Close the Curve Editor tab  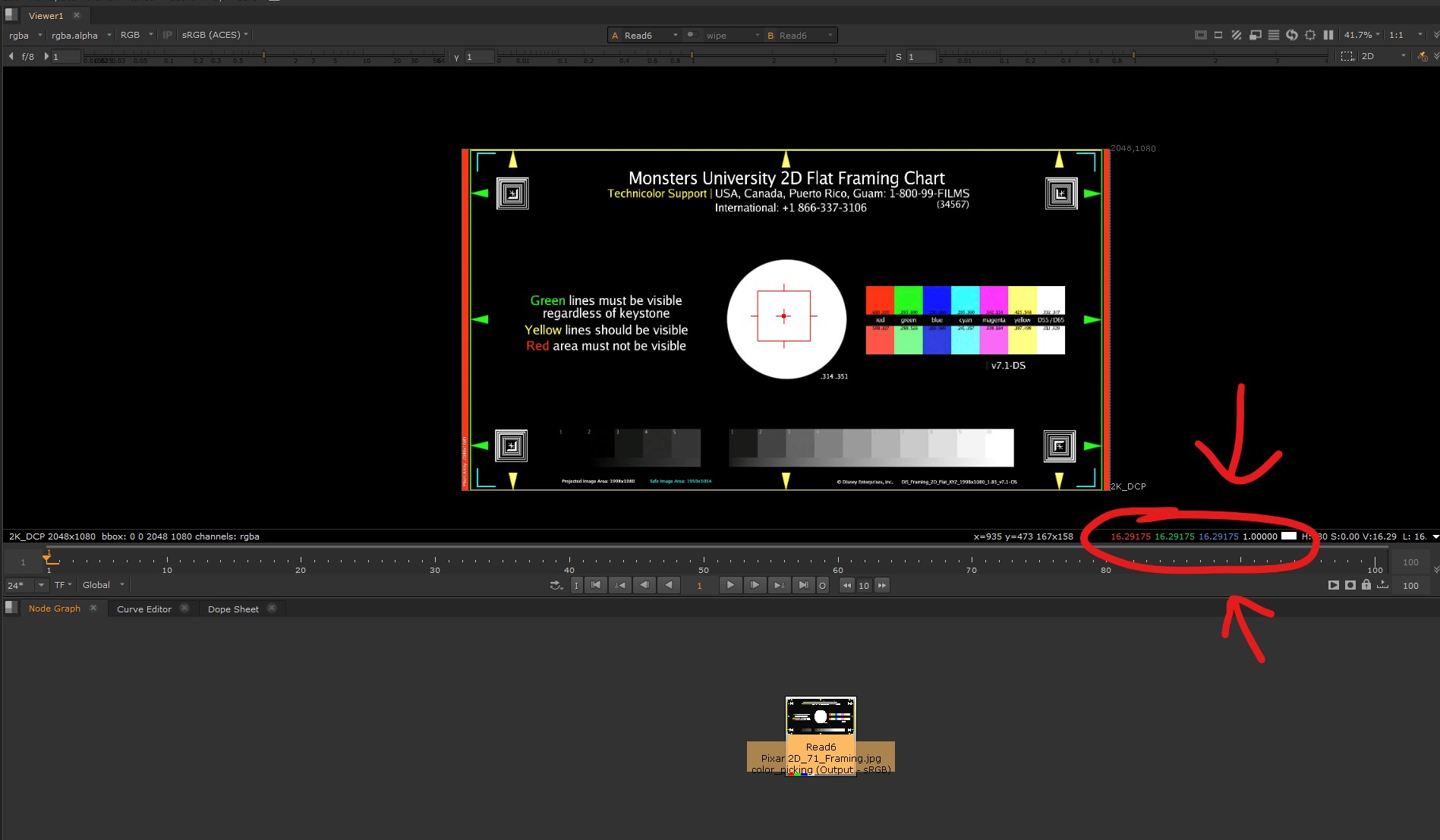184,608
